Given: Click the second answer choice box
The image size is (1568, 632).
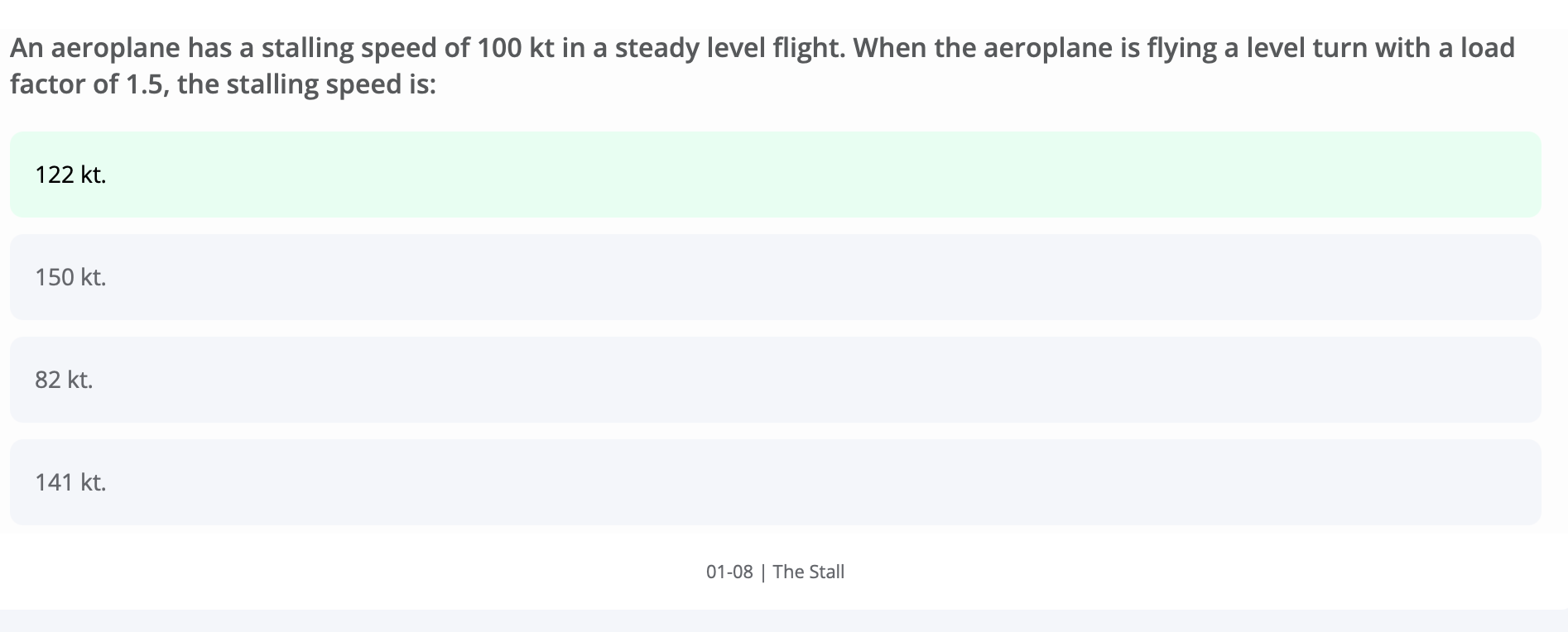Looking at the screenshot, I should tap(775, 277).
